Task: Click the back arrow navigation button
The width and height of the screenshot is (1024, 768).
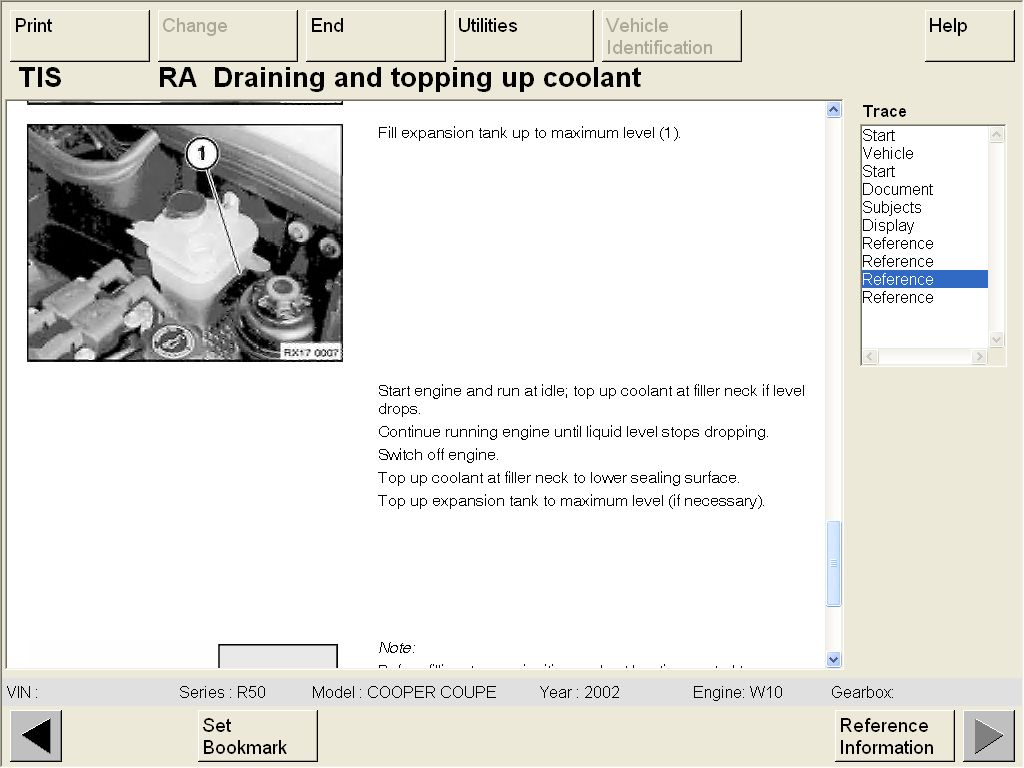Action: (36, 736)
